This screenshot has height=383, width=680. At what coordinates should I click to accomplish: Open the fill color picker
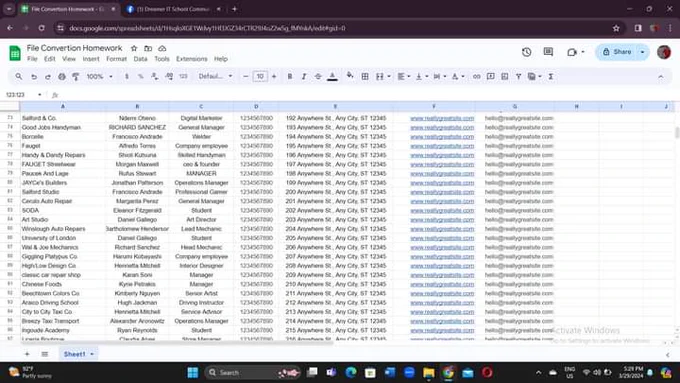[x=350, y=76]
